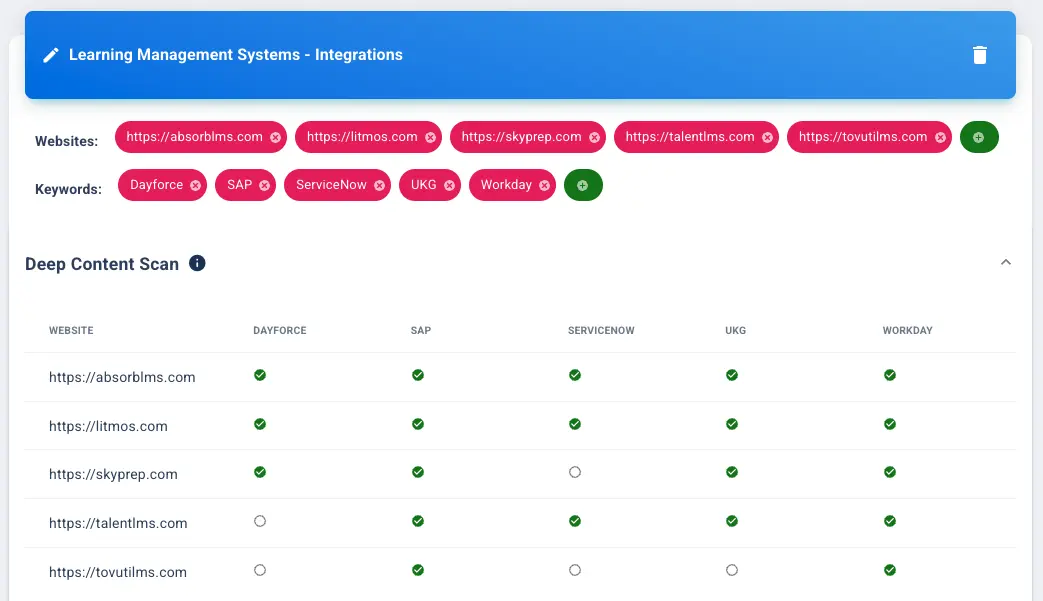
Task: Click the empty UKG circle for tovutilms.com
Action: tap(732, 570)
